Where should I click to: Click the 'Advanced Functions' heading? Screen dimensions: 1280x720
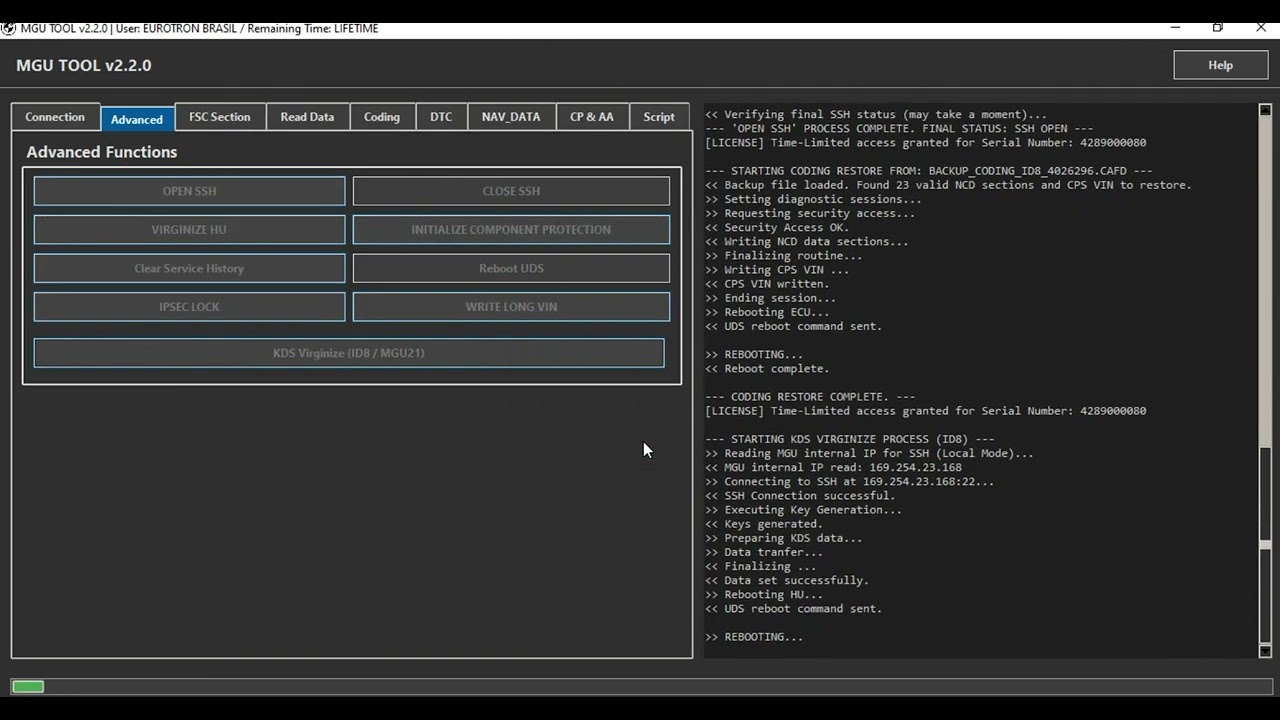click(102, 152)
